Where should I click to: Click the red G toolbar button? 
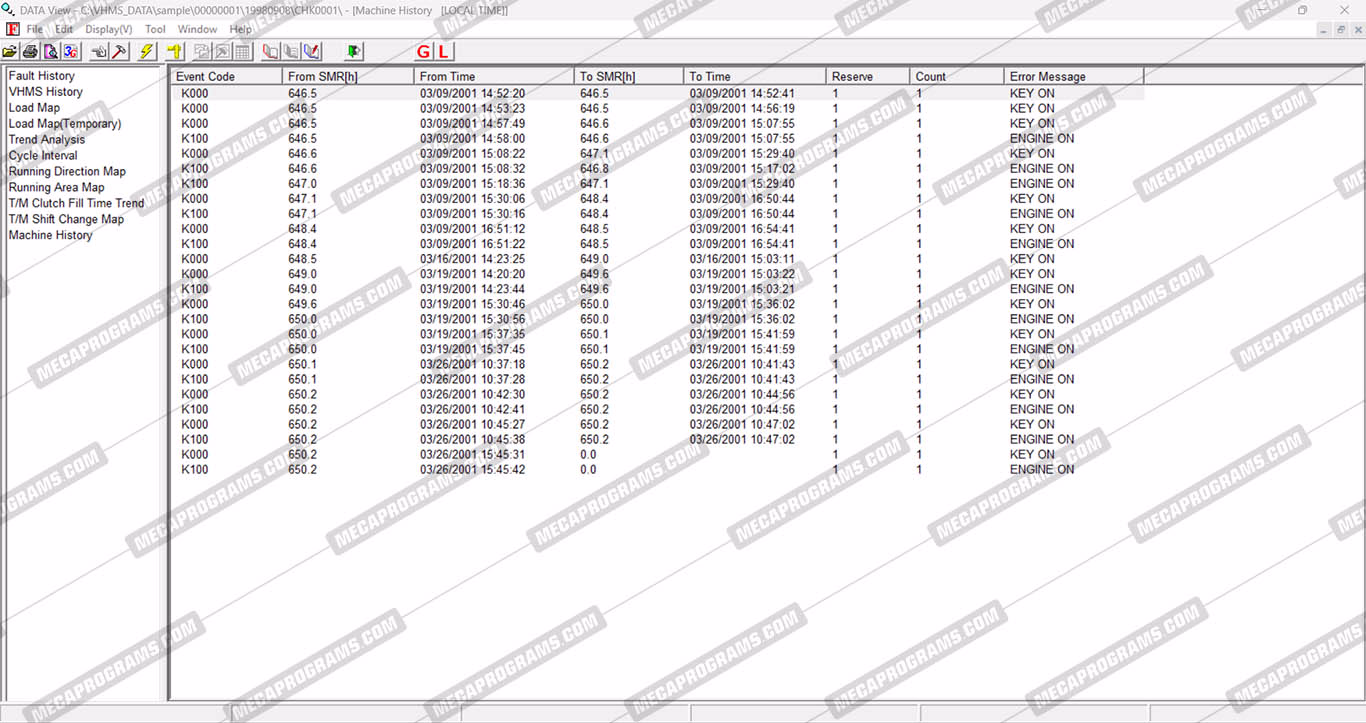tap(423, 51)
